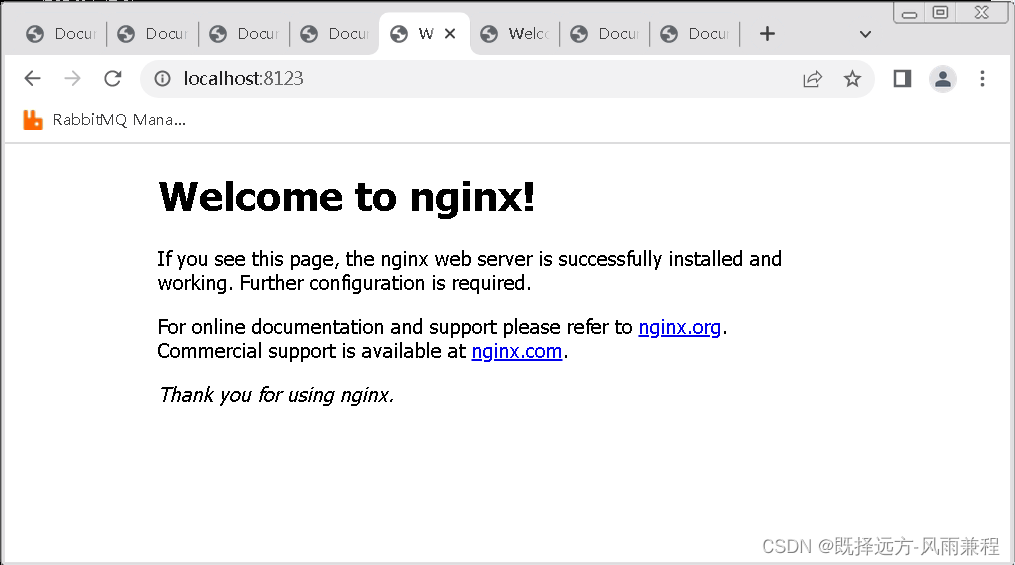Screen dimensions: 1015x565
Task: Go forward with the arrow button
Action: pyautogui.click(x=72, y=79)
